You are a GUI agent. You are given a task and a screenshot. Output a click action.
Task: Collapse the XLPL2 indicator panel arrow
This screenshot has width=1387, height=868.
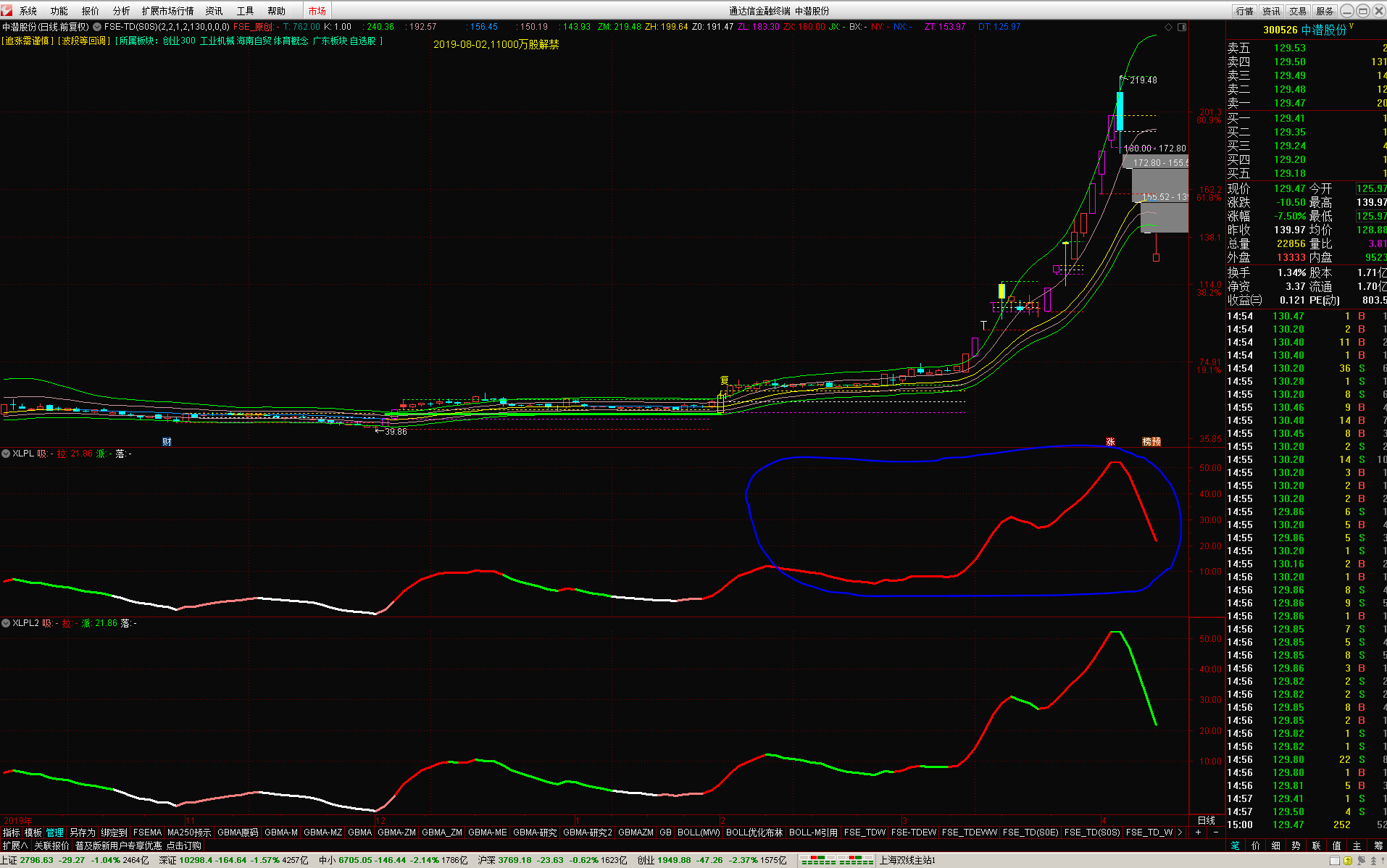click(6, 623)
